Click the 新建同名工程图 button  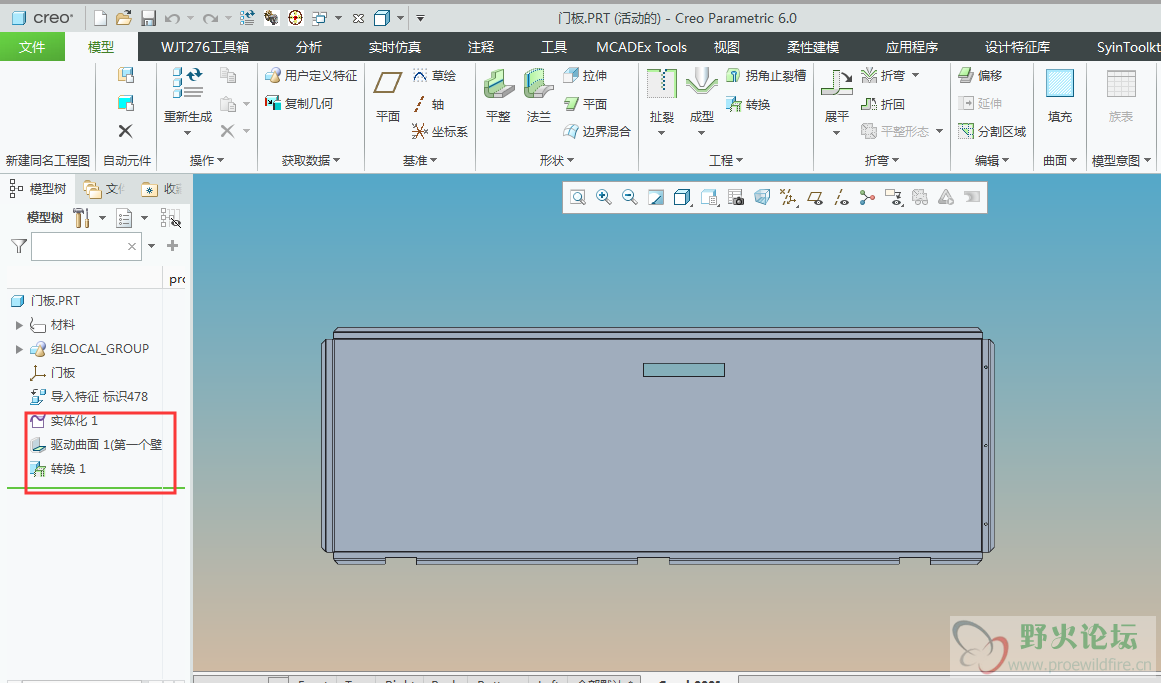coord(47,160)
